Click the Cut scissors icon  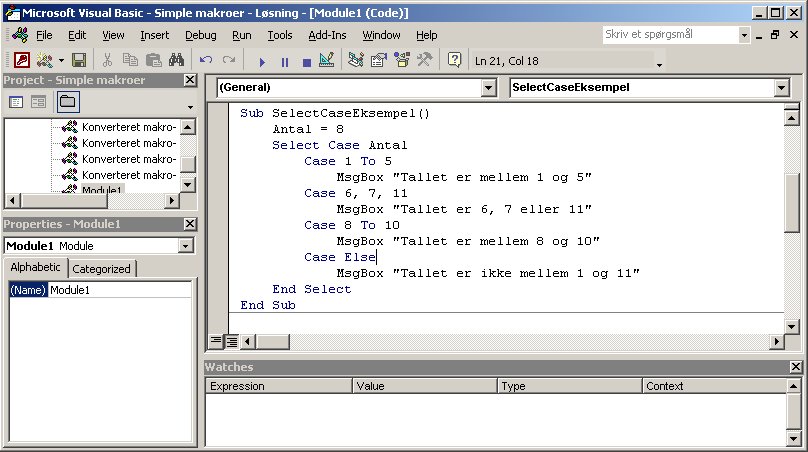[x=107, y=60]
